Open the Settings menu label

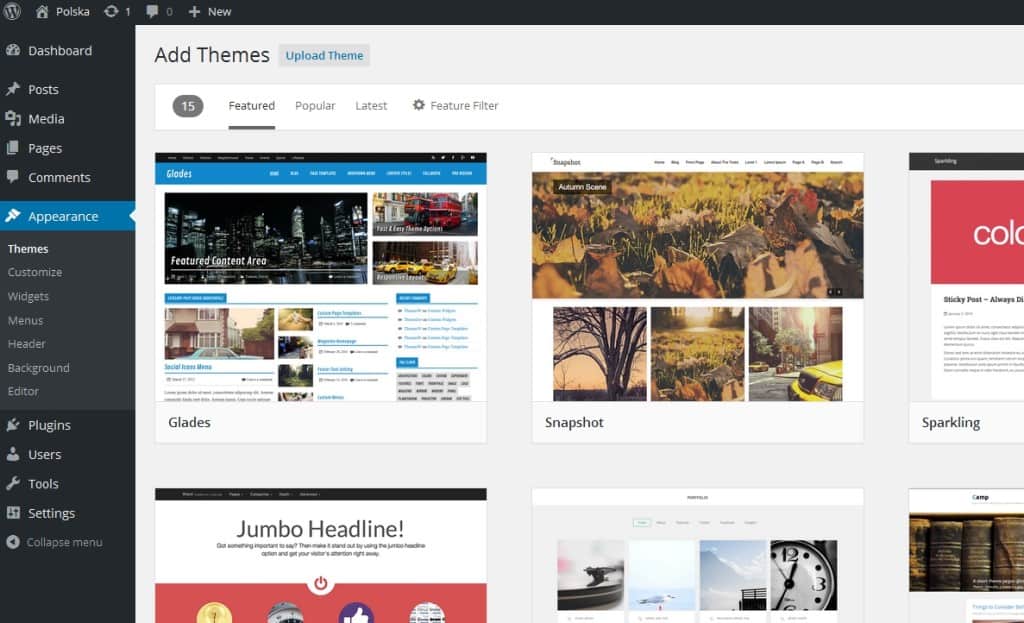tap(51, 513)
